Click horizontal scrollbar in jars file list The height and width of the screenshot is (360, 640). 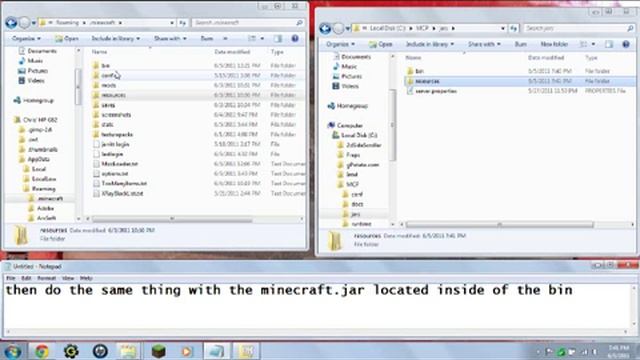(499, 225)
